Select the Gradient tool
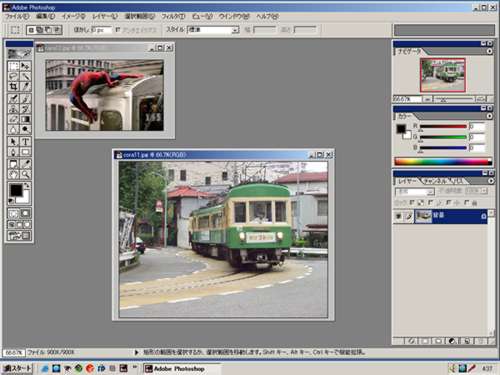Screen dimensions: 500x375 point(25,119)
